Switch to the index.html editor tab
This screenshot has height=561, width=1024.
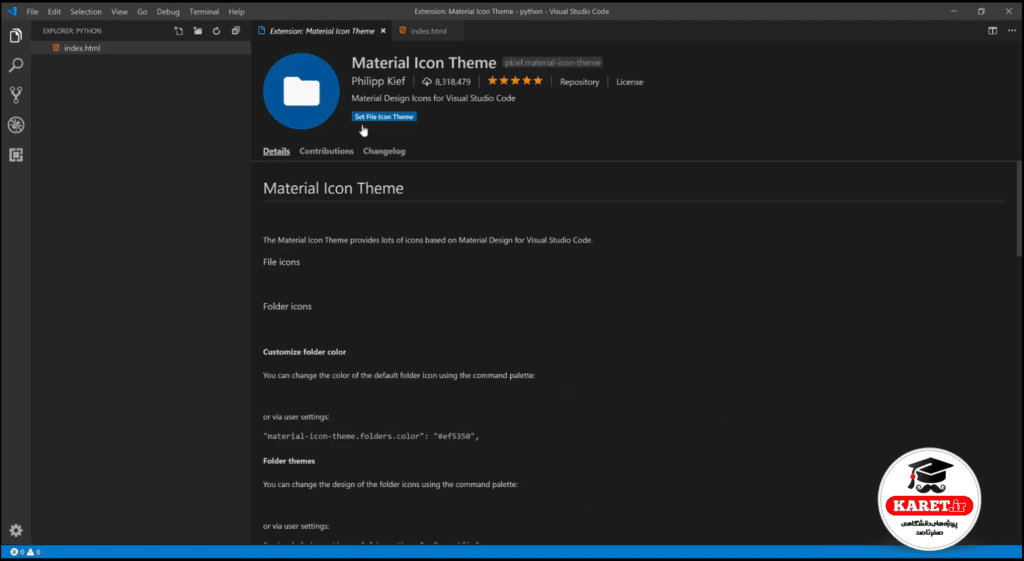coord(428,31)
